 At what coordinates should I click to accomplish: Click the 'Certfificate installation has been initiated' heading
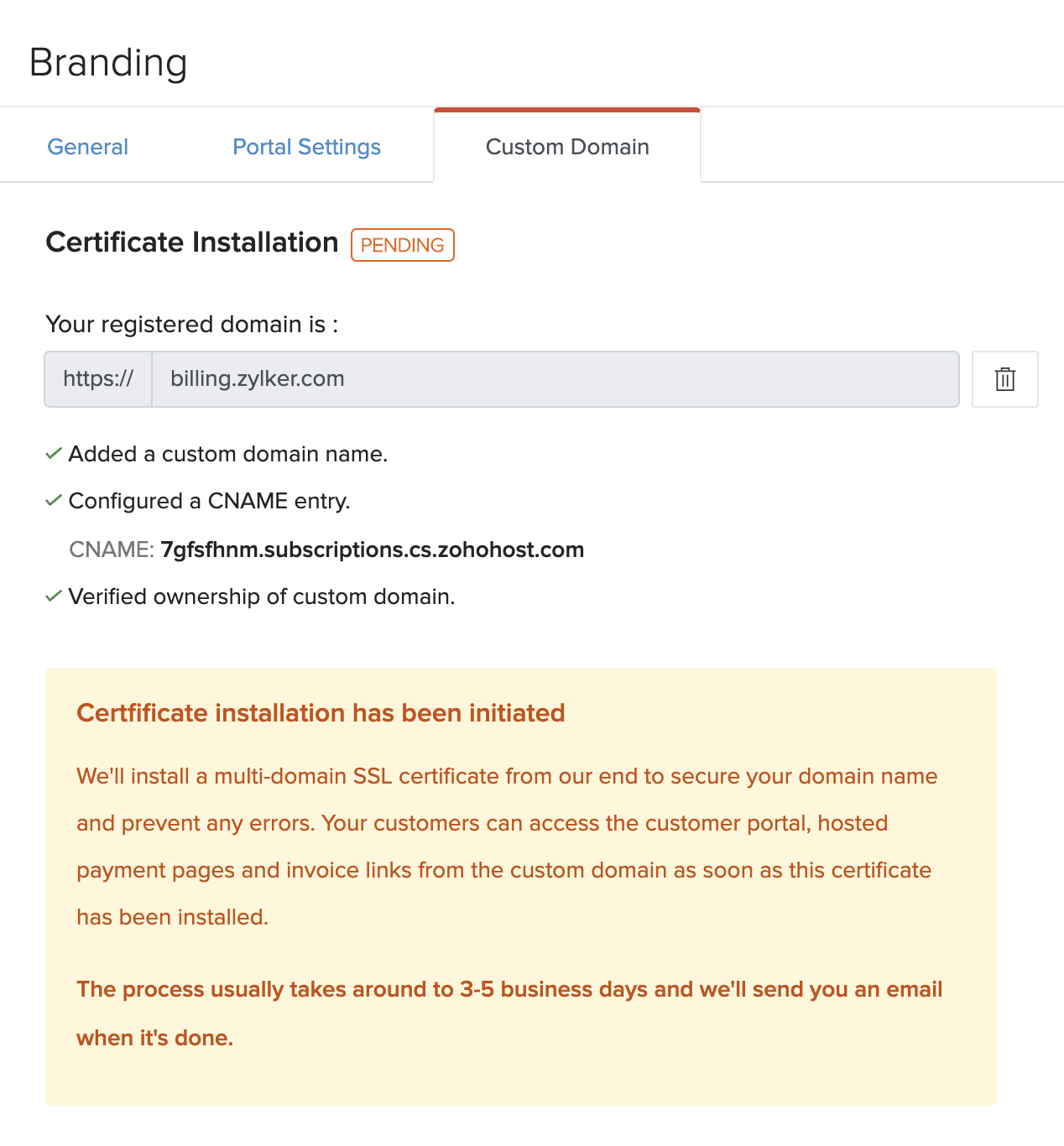point(321,712)
